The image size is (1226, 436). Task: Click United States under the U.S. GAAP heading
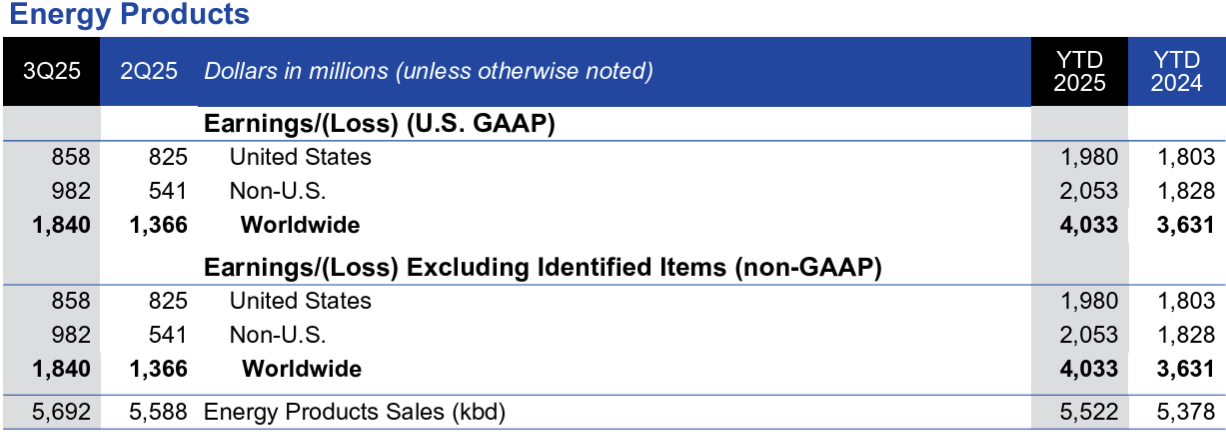click(x=300, y=157)
